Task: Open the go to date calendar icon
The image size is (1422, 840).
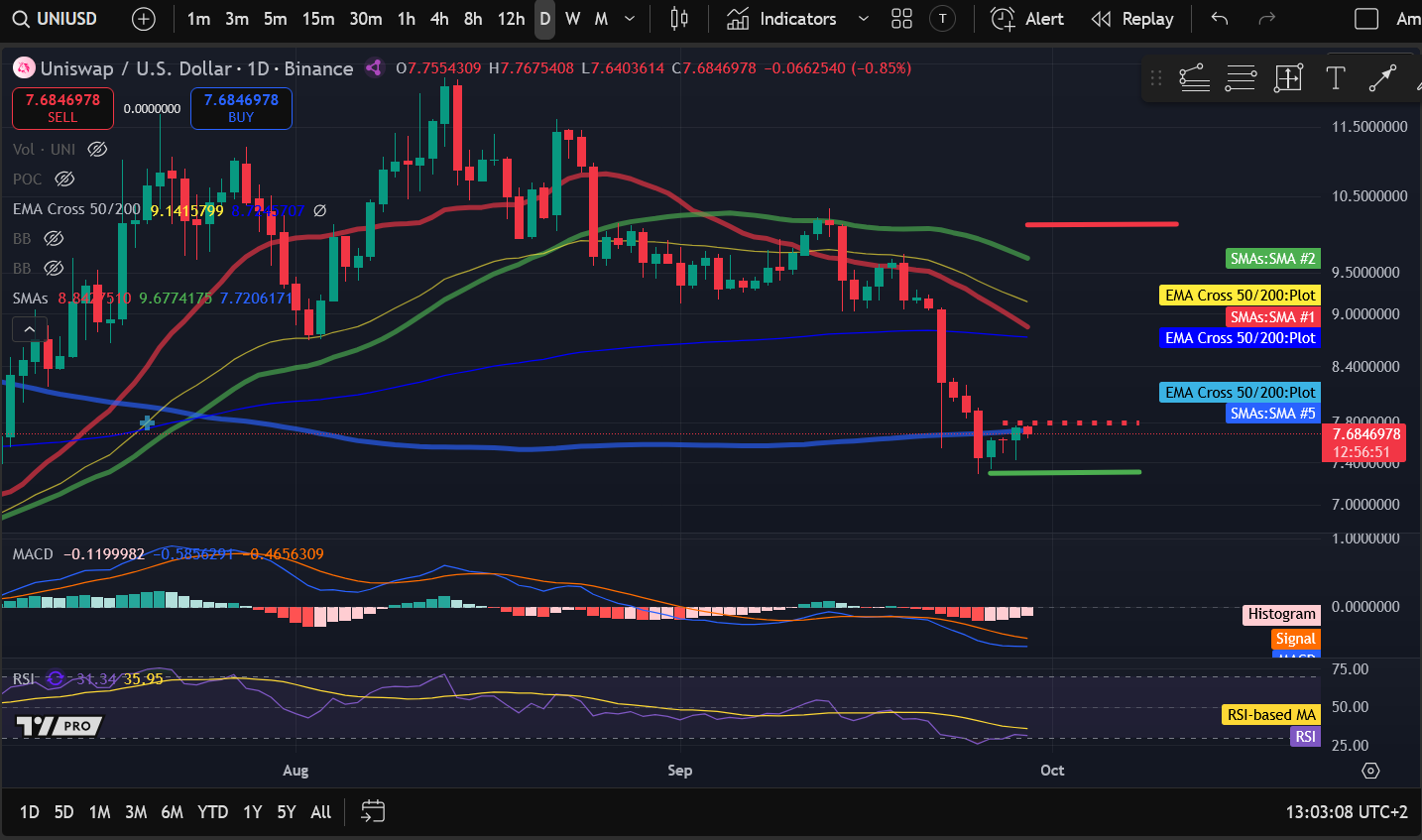Action: (373, 812)
